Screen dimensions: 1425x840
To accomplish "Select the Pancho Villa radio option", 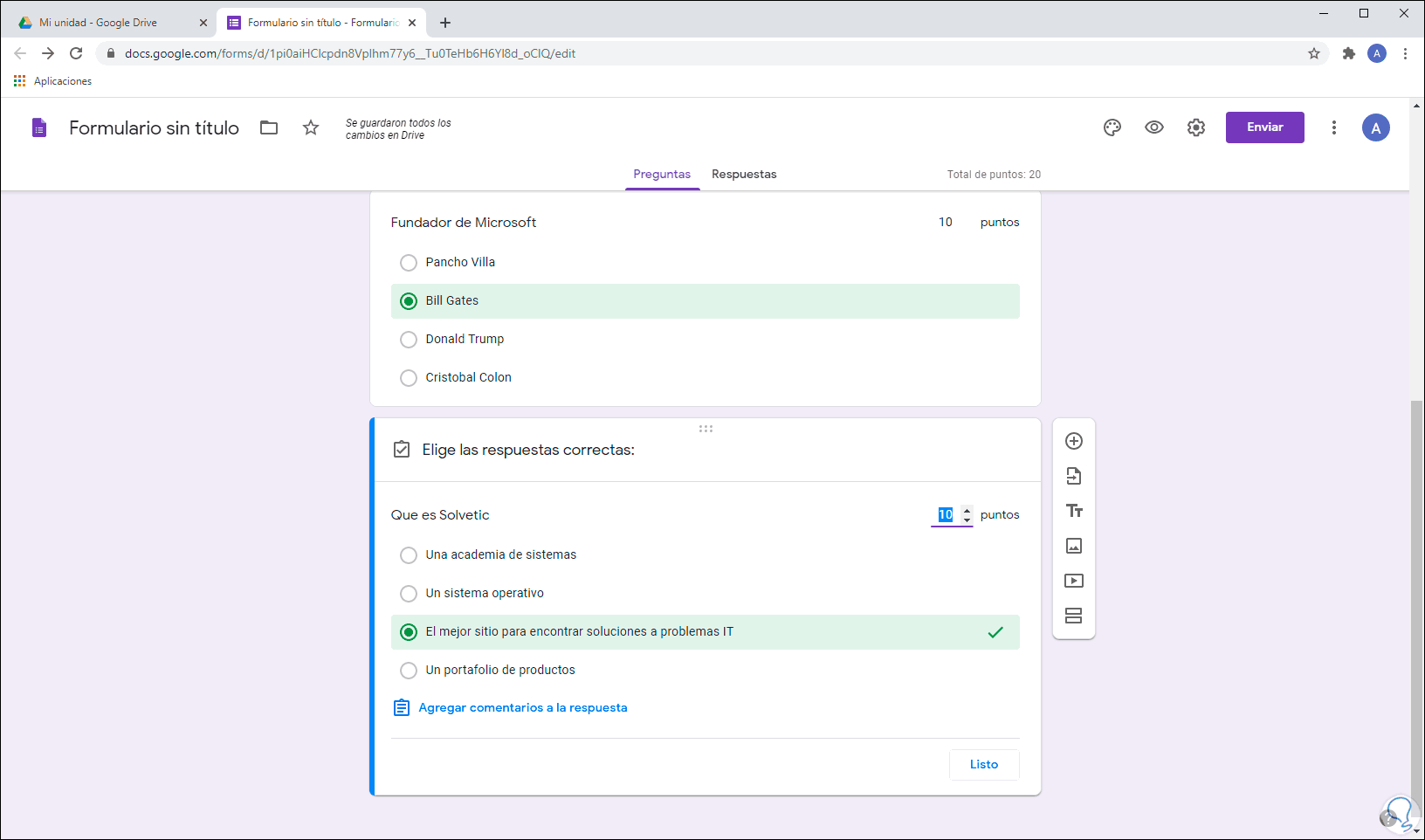I will [x=408, y=262].
